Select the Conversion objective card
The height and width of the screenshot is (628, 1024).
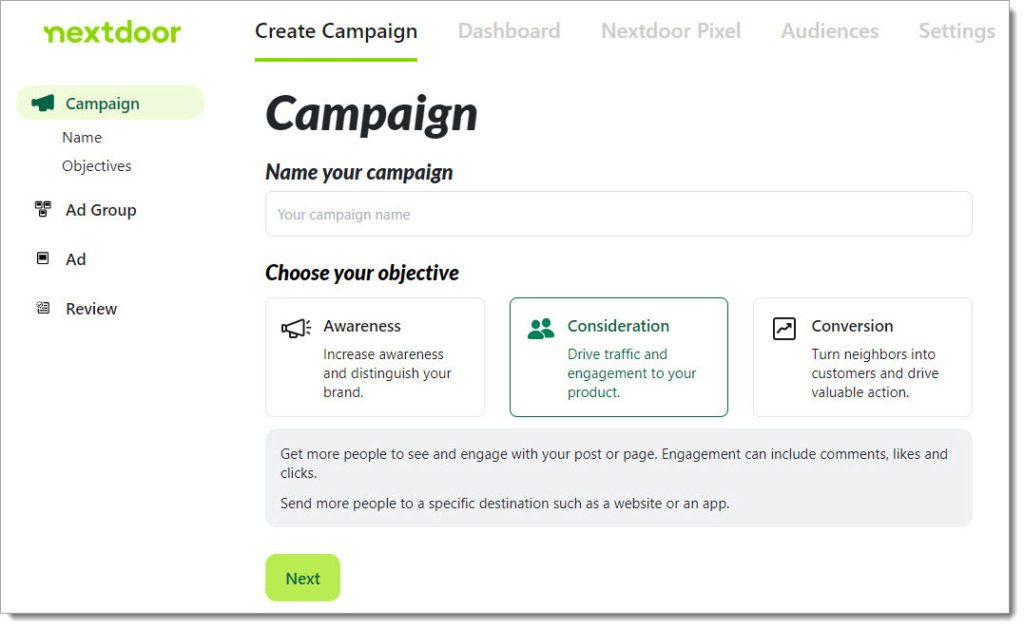click(x=862, y=356)
